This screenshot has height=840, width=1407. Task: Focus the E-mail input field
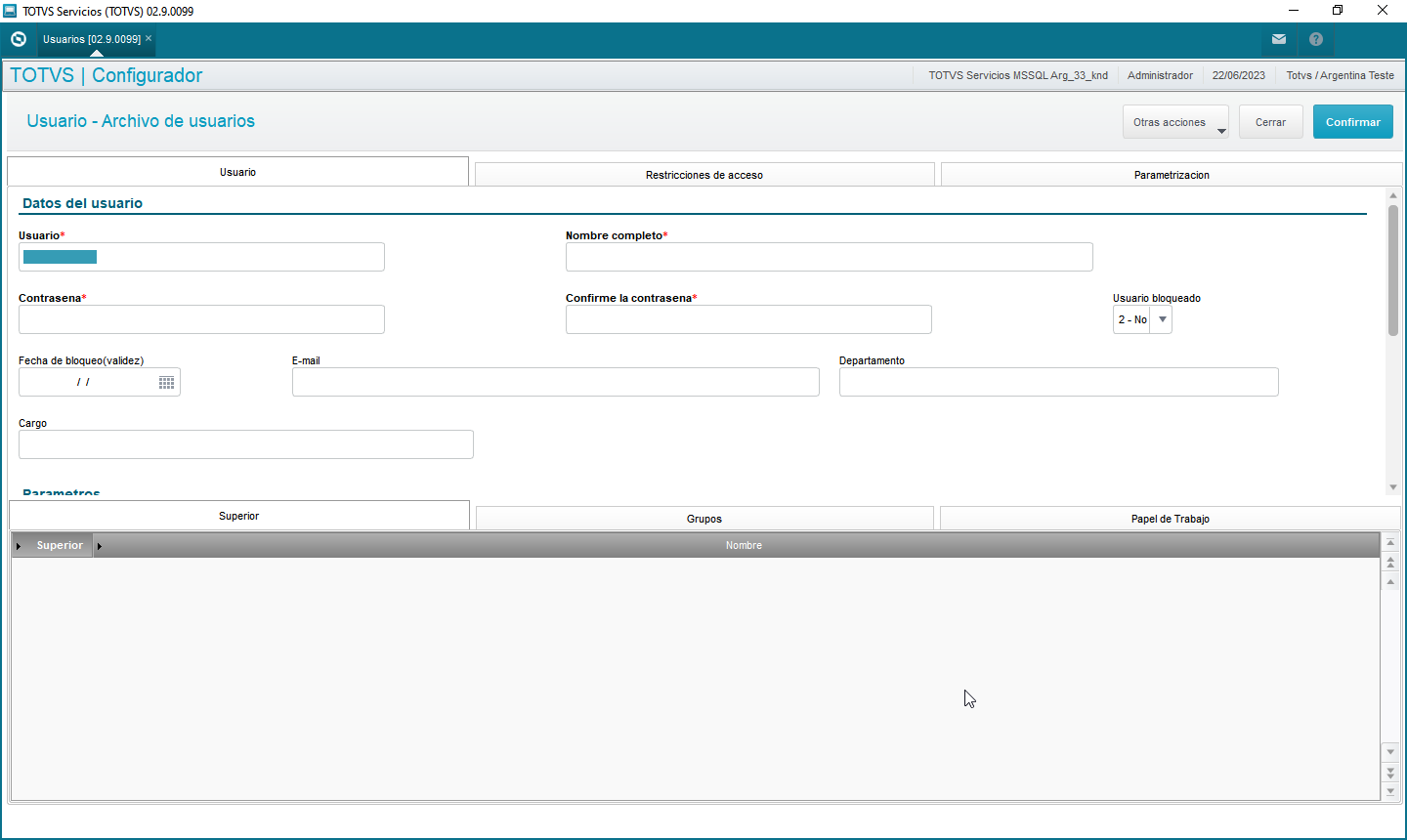click(x=555, y=382)
